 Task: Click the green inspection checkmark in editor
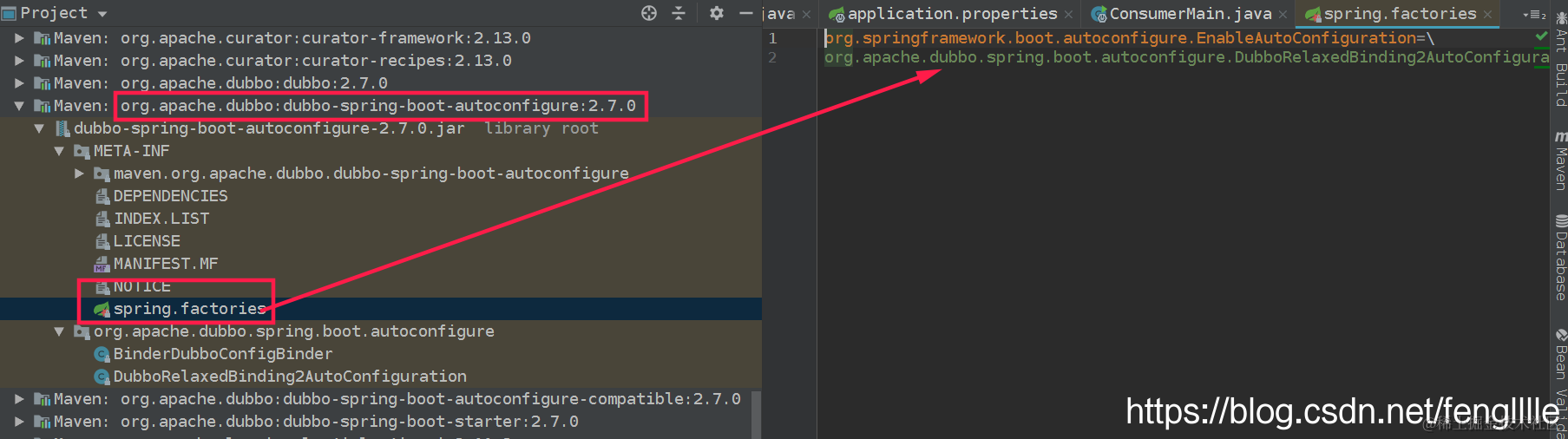click(1541, 37)
